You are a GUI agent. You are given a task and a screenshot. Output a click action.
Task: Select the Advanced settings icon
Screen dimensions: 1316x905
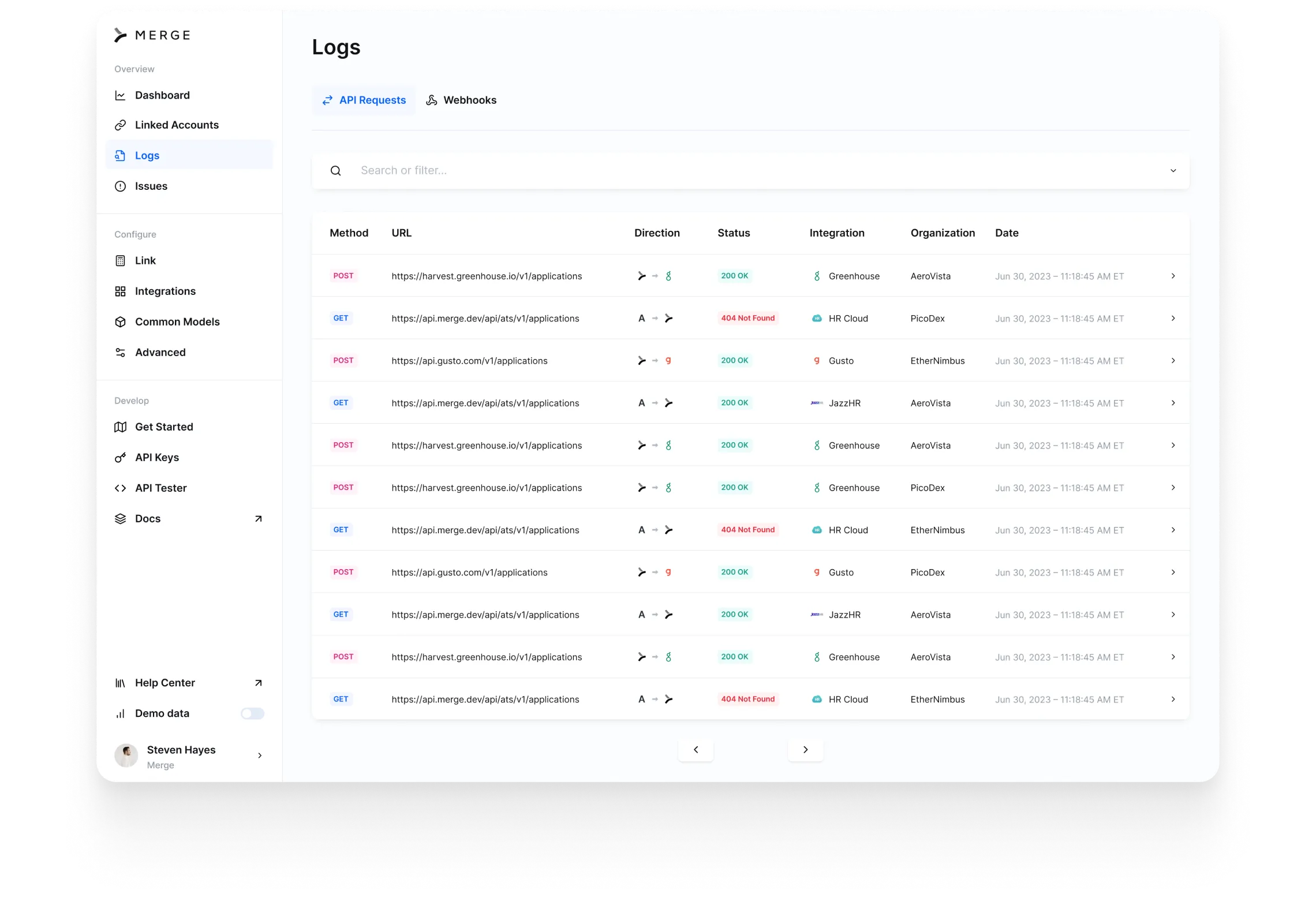(121, 352)
